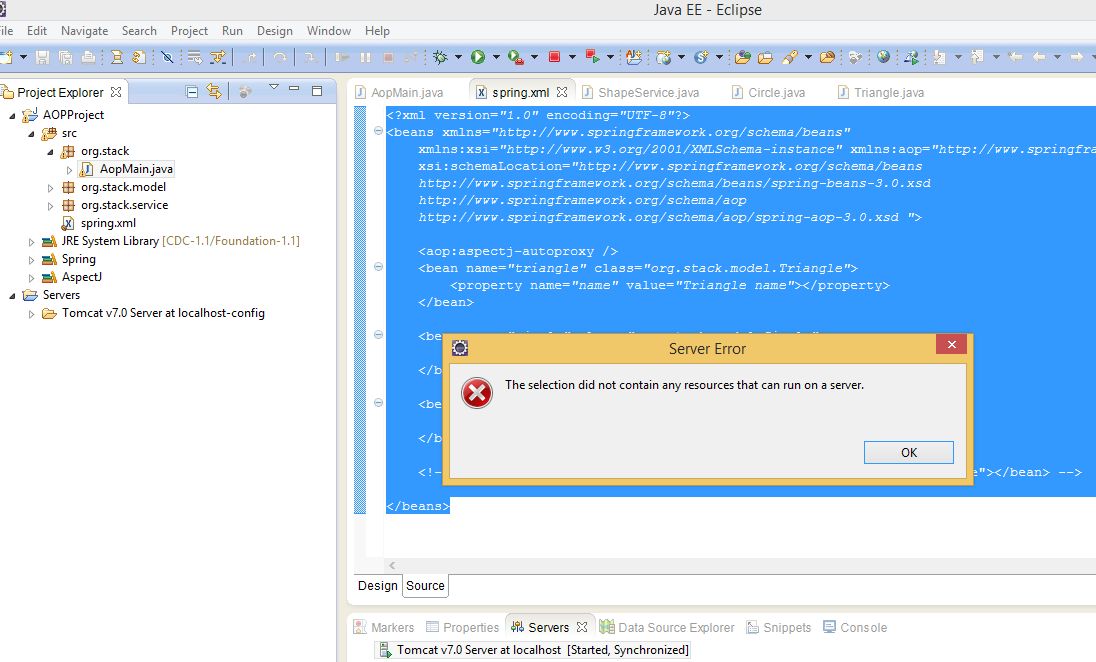Click the red error icon in Server Error dialog
This screenshot has height=662, width=1096.
coord(477,393)
